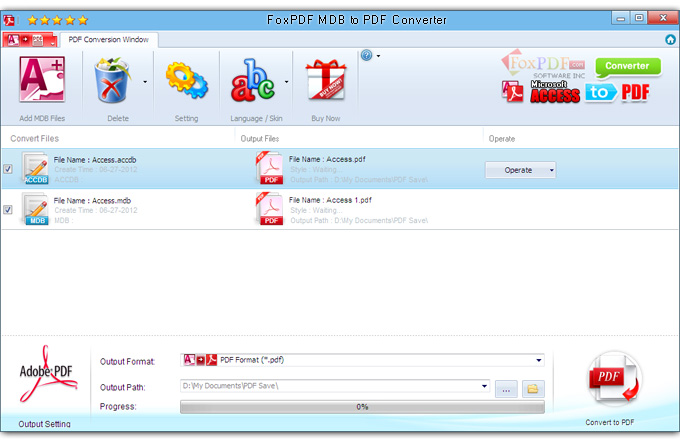
Task: Click the PDF icon for Access 1.pdf
Action: pyautogui.click(x=269, y=209)
